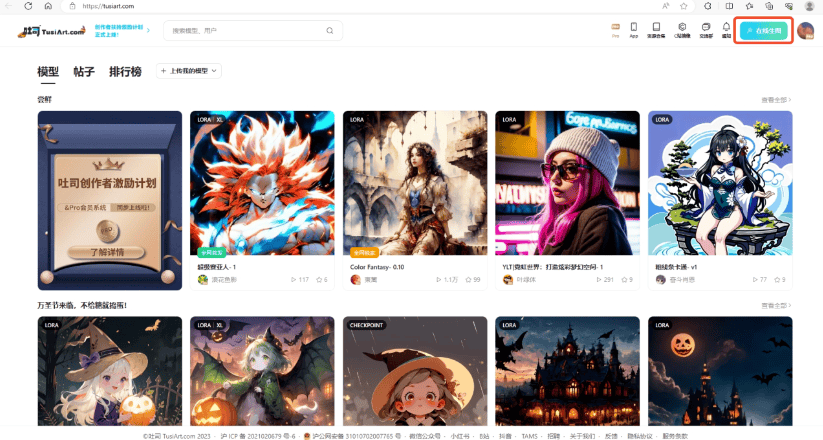Click the search magnifier icon
The height and width of the screenshot is (440, 823).
(330, 31)
